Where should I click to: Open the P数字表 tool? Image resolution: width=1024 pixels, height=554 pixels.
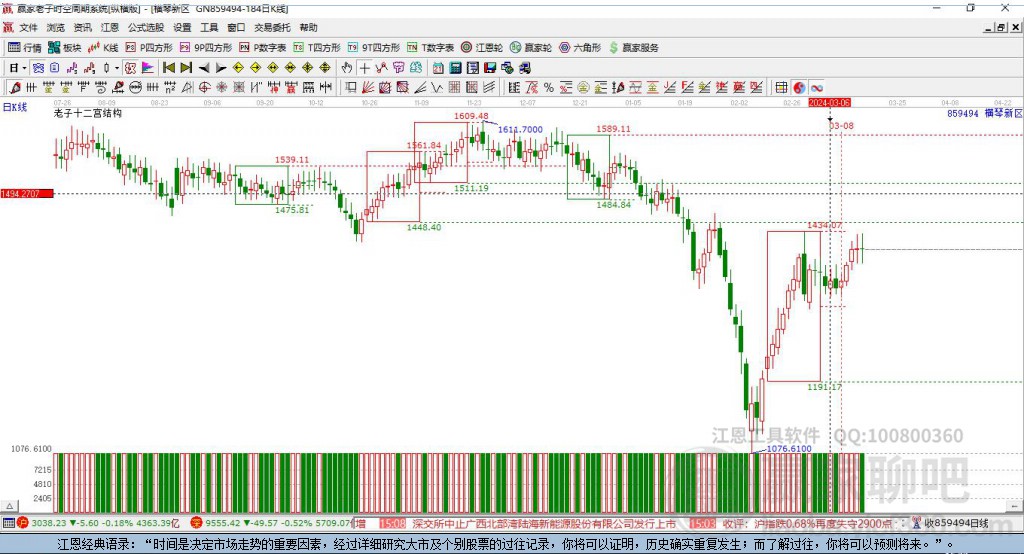pyautogui.click(x=263, y=48)
